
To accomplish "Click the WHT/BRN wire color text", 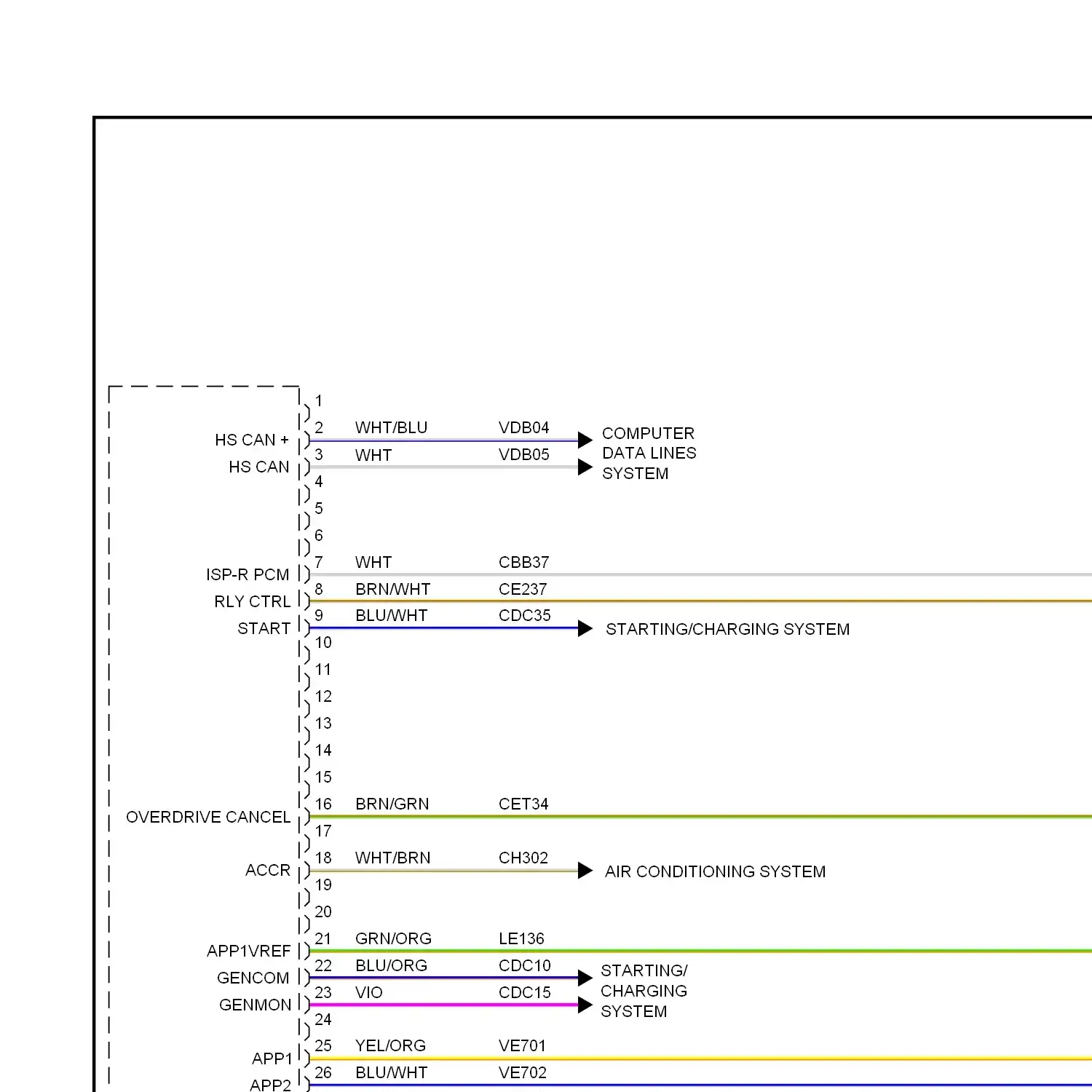I will tap(392, 858).
